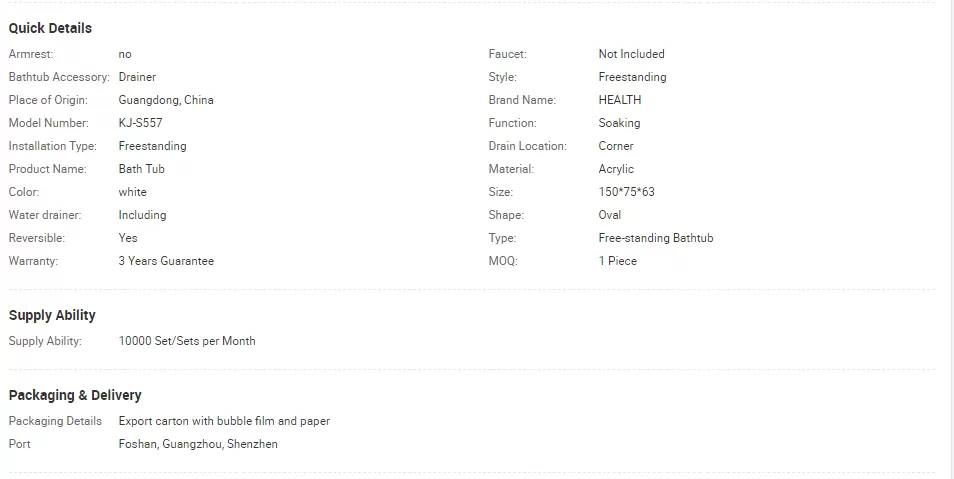Click the HEALTH brand name value

coord(620,100)
